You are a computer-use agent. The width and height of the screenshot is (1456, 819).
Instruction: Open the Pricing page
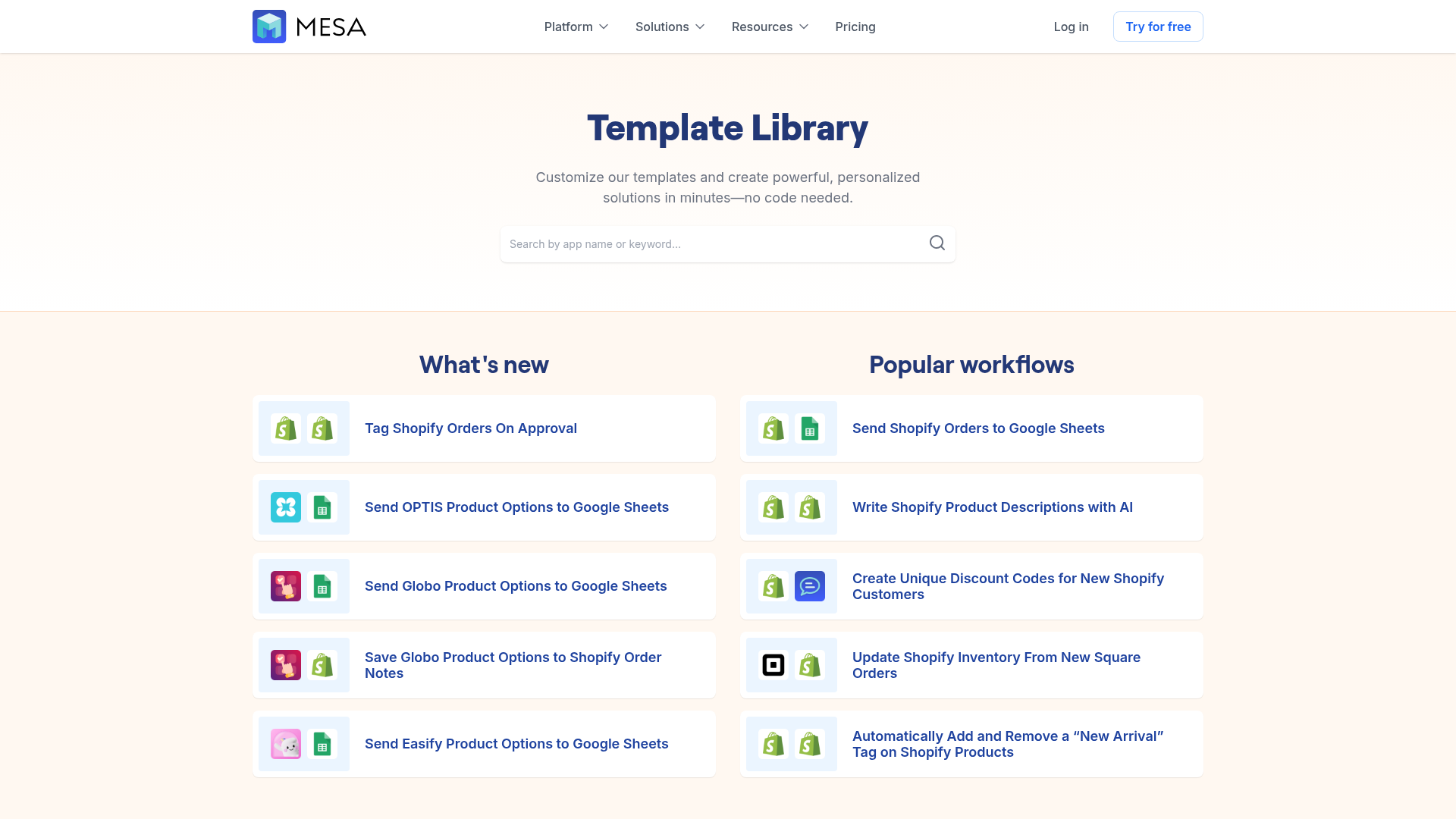(855, 27)
